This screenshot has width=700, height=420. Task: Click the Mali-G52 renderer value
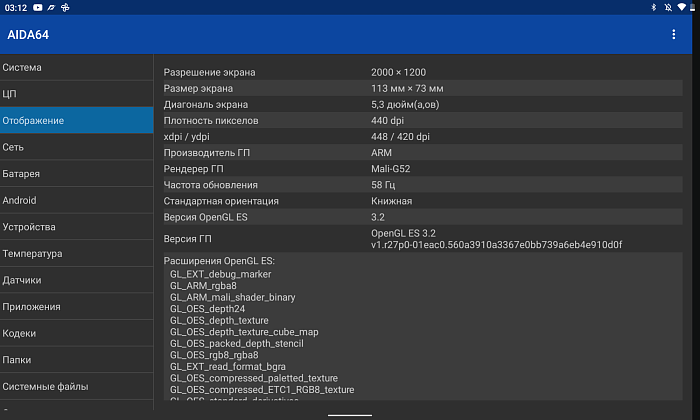click(390, 169)
